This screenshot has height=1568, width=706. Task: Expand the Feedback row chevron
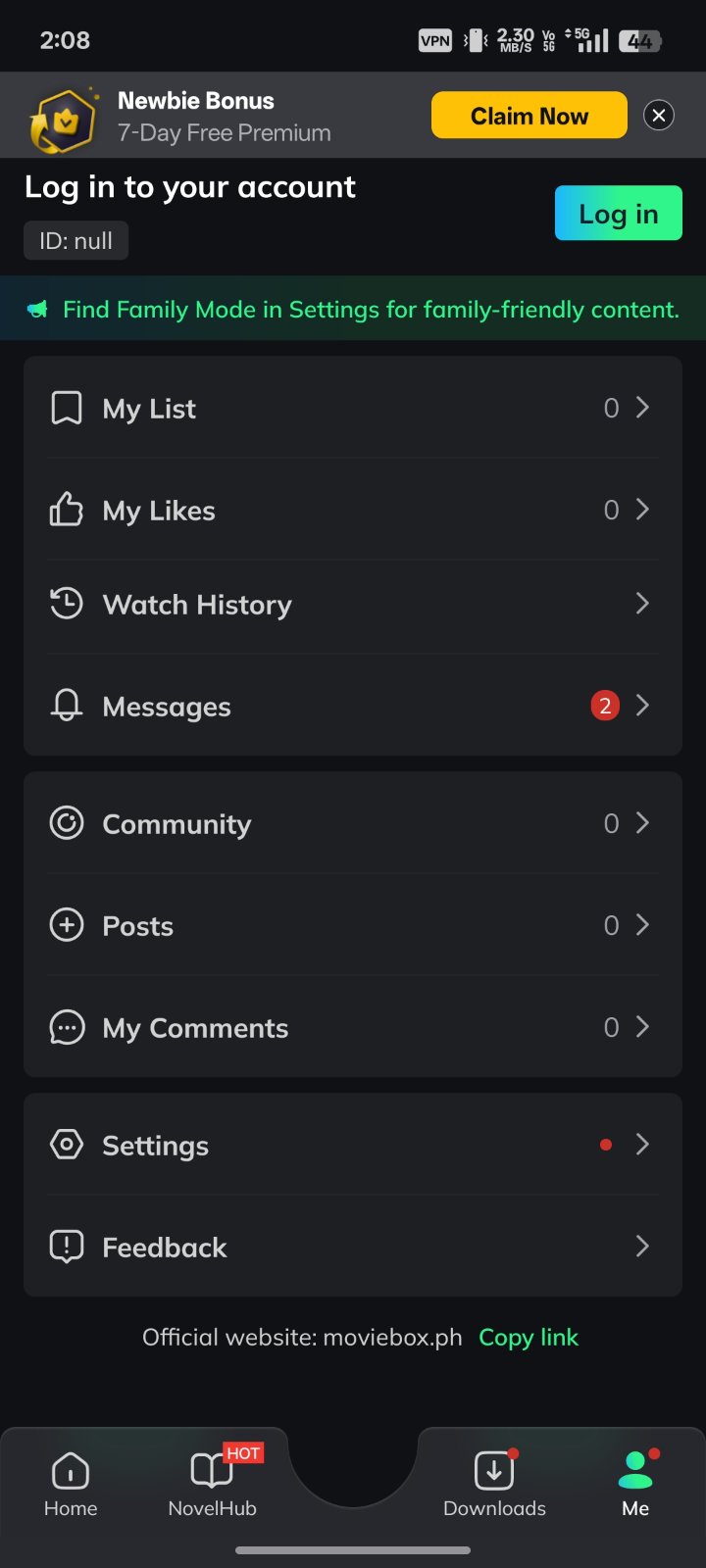click(x=642, y=1247)
